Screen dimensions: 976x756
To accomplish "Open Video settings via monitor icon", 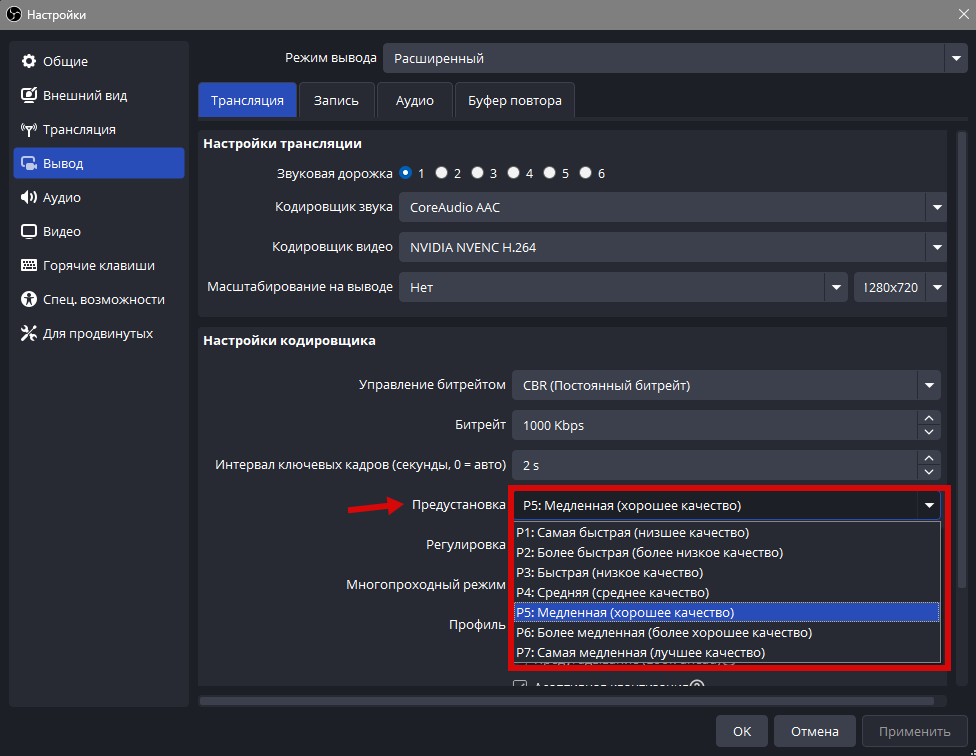I will click(x=29, y=231).
